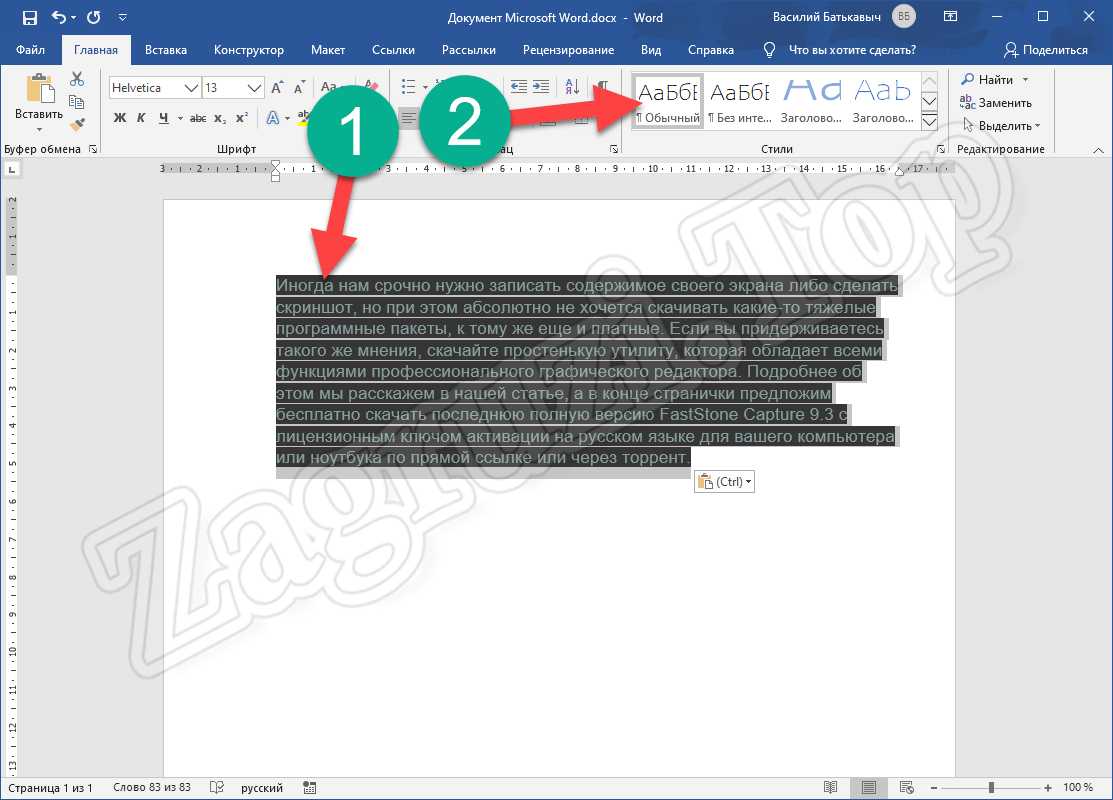Go to the Рассылки tab
The height and width of the screenshot is (800, 1113).
tap(468, 50)
